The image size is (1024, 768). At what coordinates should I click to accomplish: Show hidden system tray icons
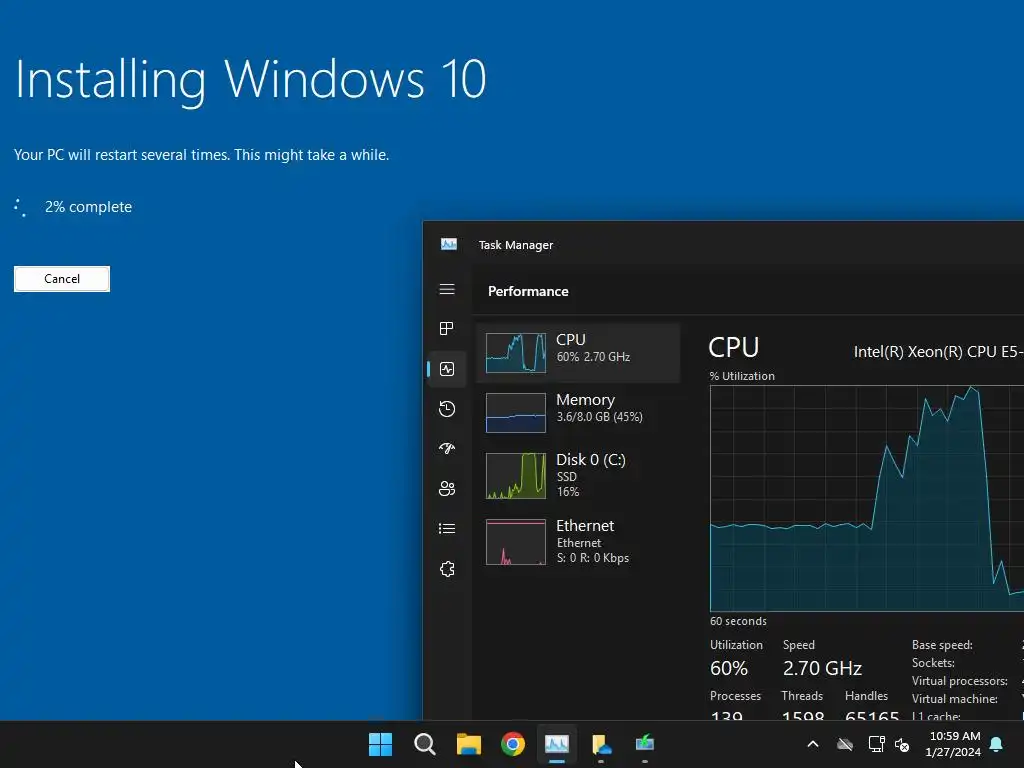pos(813,744)
